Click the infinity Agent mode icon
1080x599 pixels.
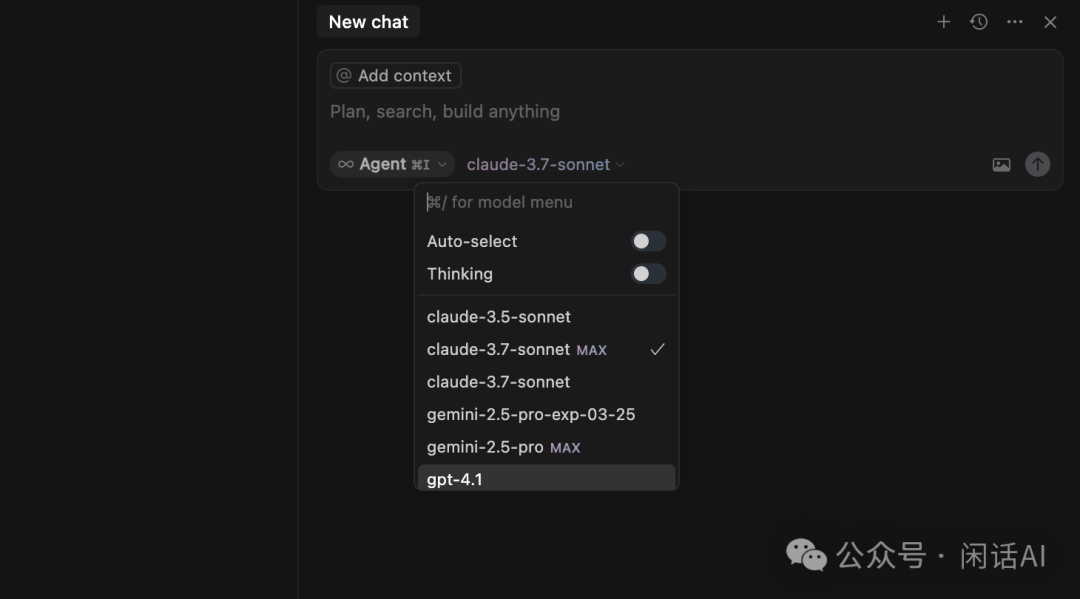tap(346, 164)
